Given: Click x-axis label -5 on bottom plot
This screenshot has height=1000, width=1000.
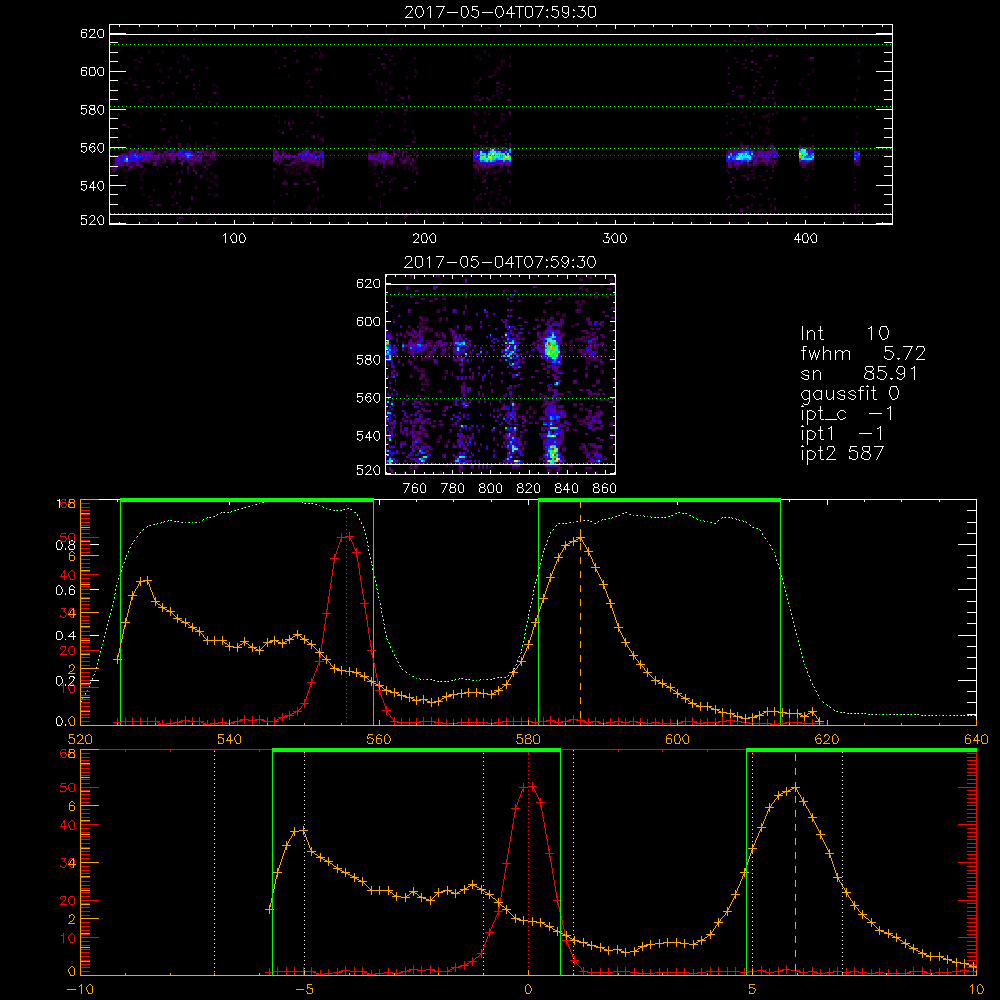Looking at the screenshot, I should (304, 989).
